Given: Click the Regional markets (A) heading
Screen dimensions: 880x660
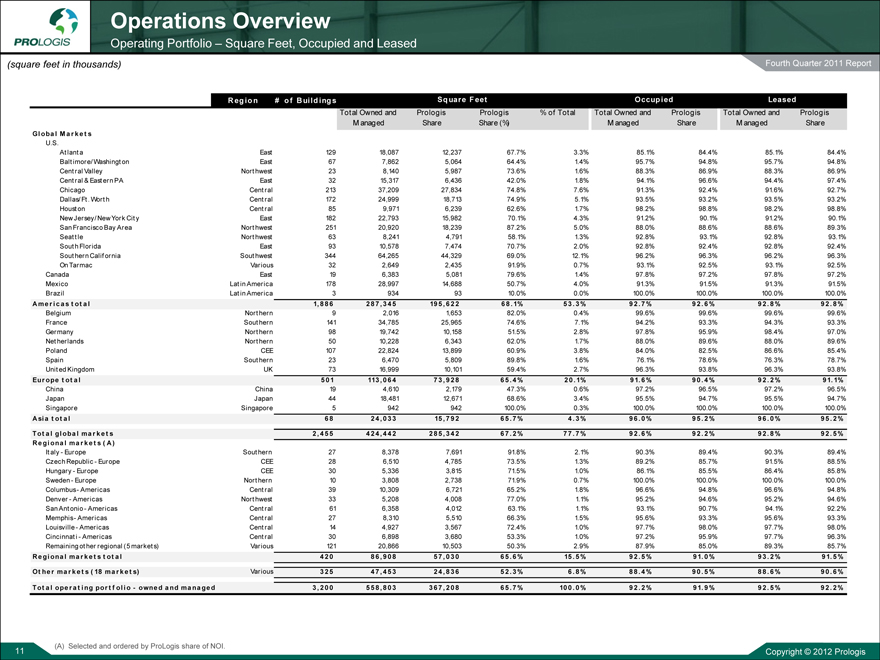Looking at the screenshot, I should point(74,441).
